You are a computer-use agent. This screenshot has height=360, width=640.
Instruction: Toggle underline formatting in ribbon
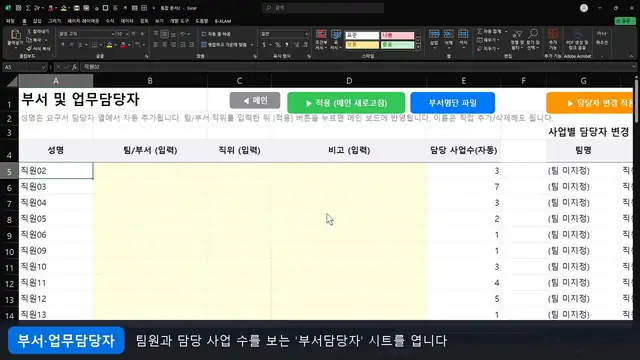coord(80,44)
